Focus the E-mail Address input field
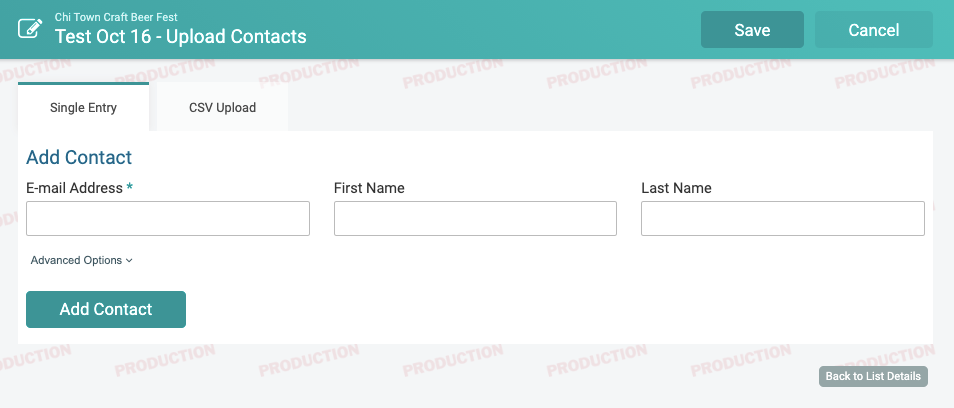The width and height of the screenshot is (954, 408). [x=168, y=218]
